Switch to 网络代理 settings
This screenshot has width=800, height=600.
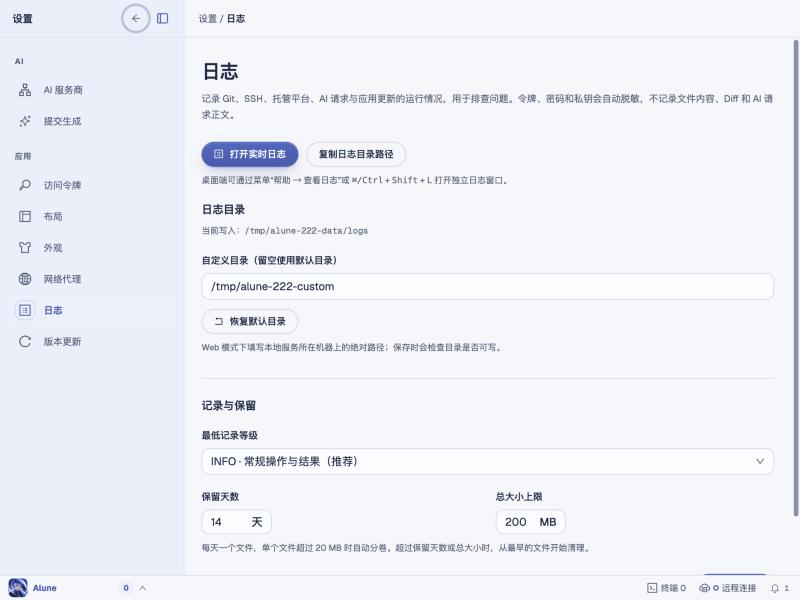pyautogui.click(x=92, y=279)
